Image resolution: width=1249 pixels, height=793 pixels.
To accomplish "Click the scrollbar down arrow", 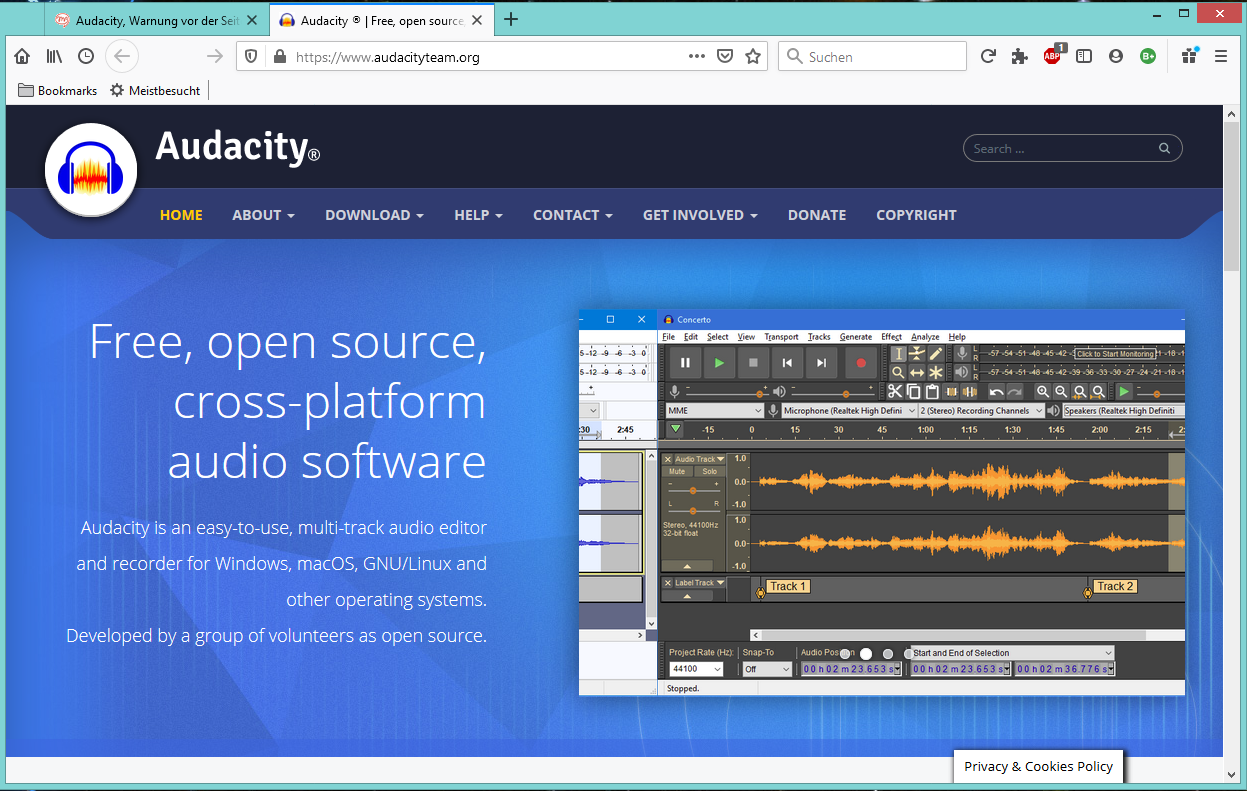I will [1231, 775].
